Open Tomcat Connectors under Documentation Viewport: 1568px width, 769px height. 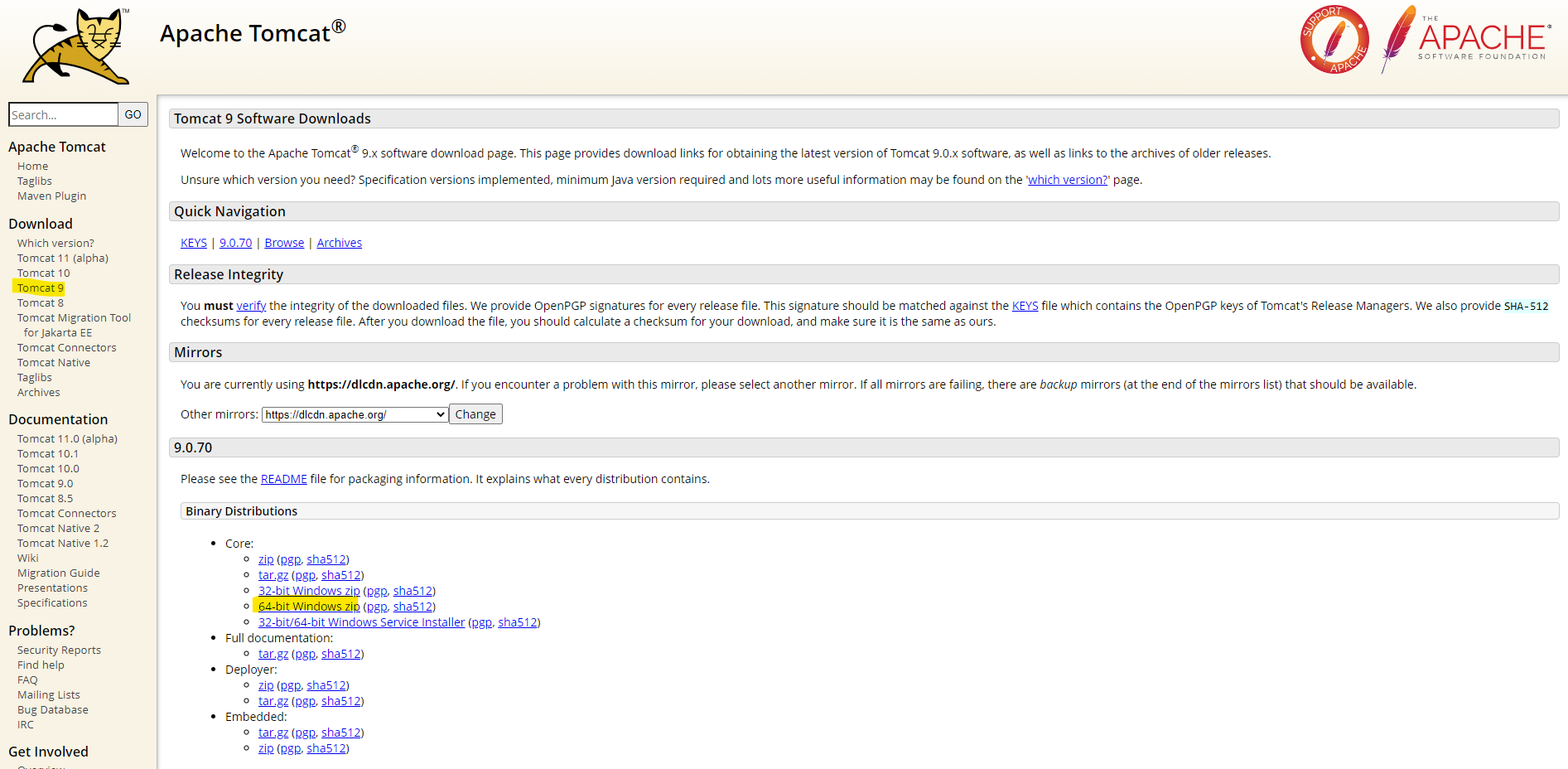[67, 514]
